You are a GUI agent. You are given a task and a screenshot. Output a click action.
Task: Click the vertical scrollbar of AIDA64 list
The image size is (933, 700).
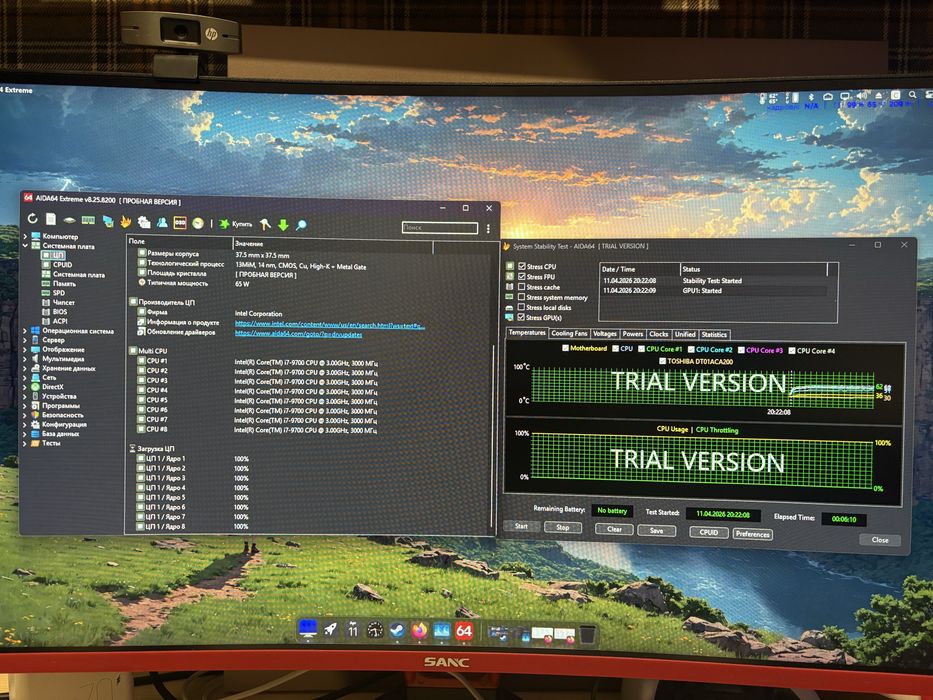pos(494,435)
